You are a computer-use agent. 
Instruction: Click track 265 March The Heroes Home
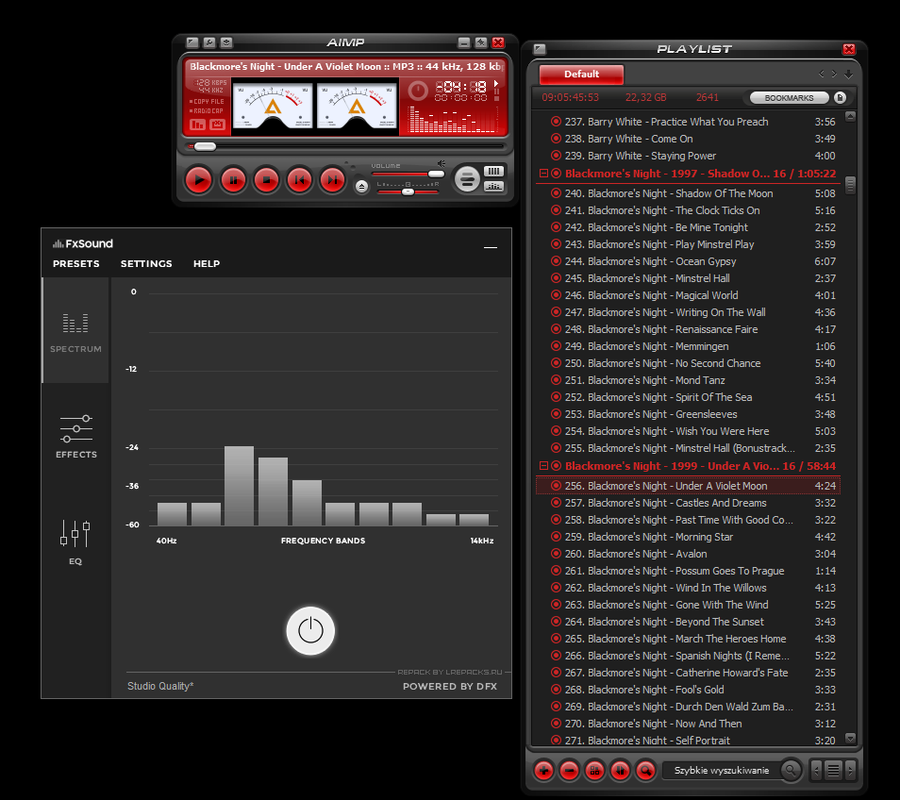pos(688,639)
